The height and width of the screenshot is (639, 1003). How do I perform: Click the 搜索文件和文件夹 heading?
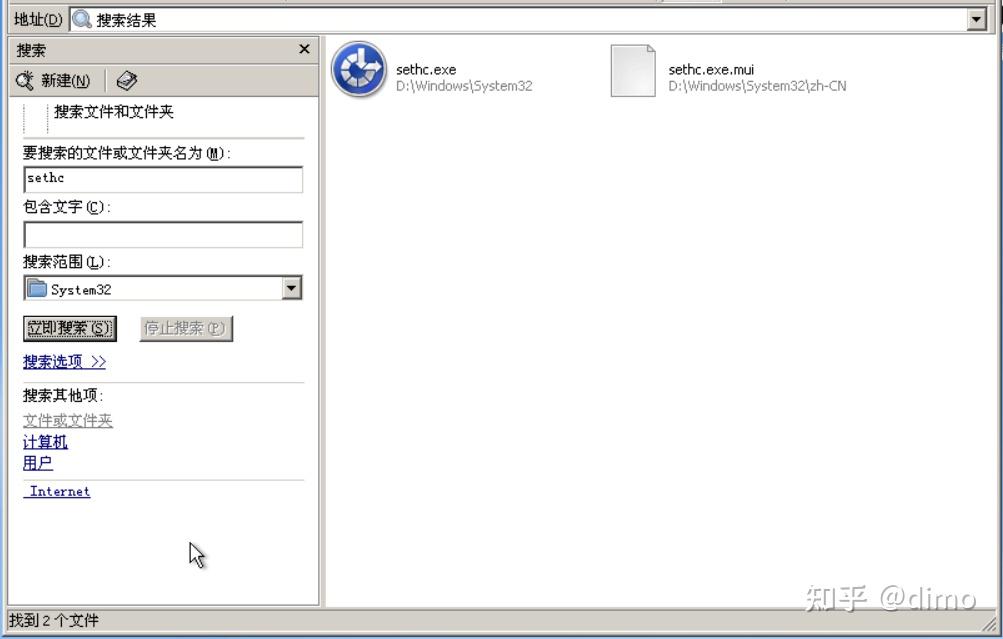[x=114, y=112]
